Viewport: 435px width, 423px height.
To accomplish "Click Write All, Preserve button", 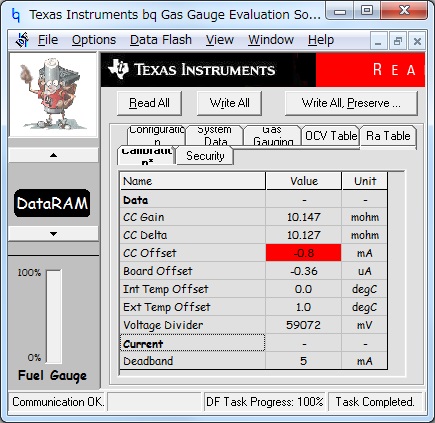I will click(x=351, y=103).
